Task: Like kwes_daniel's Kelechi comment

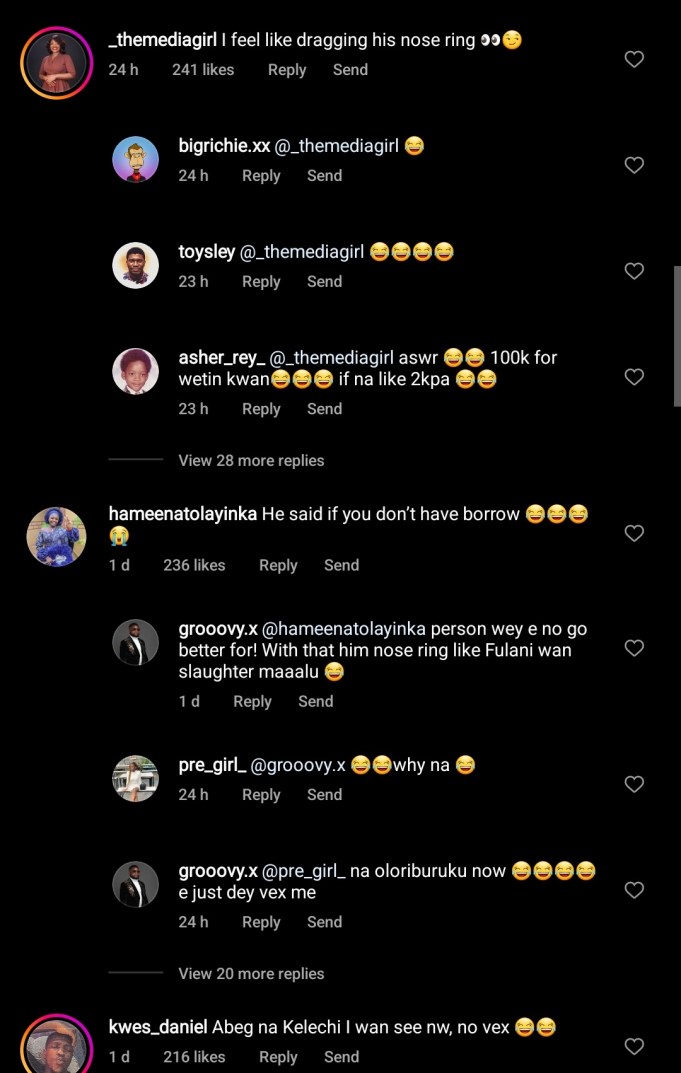Action: click(x=634, y=1046)
